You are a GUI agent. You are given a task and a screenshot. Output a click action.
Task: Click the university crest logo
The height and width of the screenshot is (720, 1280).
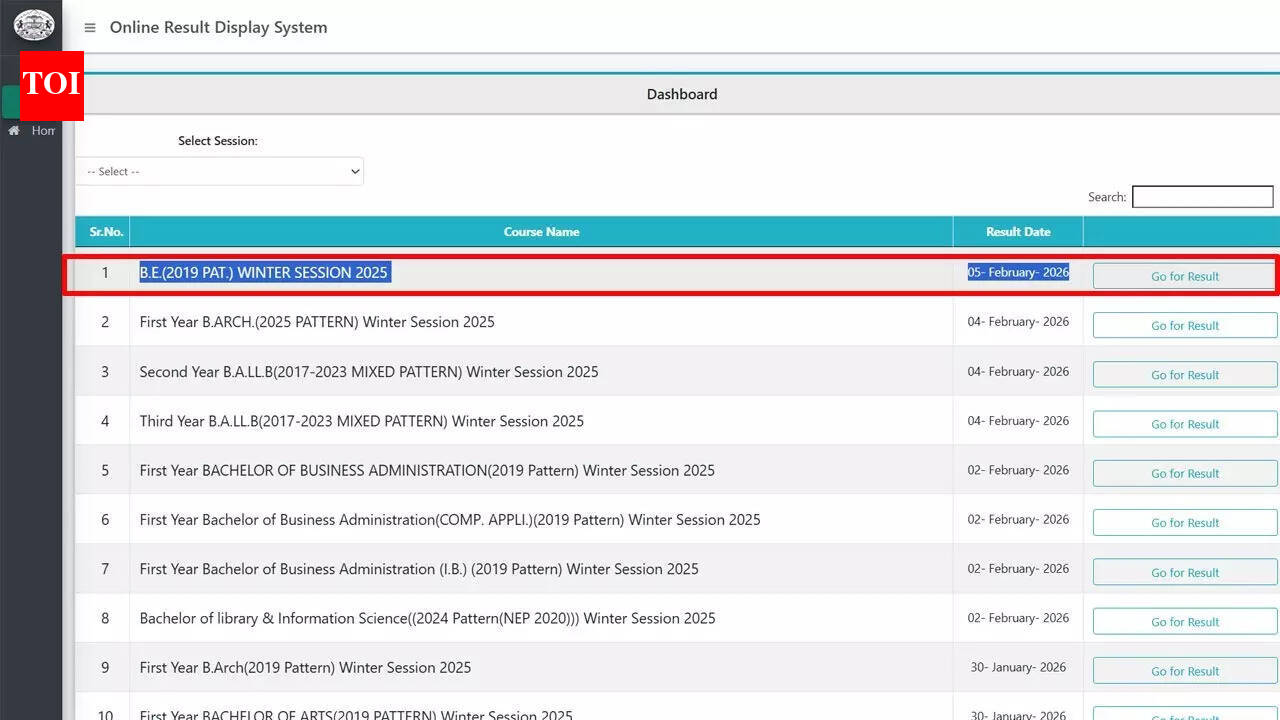[33, 26]
